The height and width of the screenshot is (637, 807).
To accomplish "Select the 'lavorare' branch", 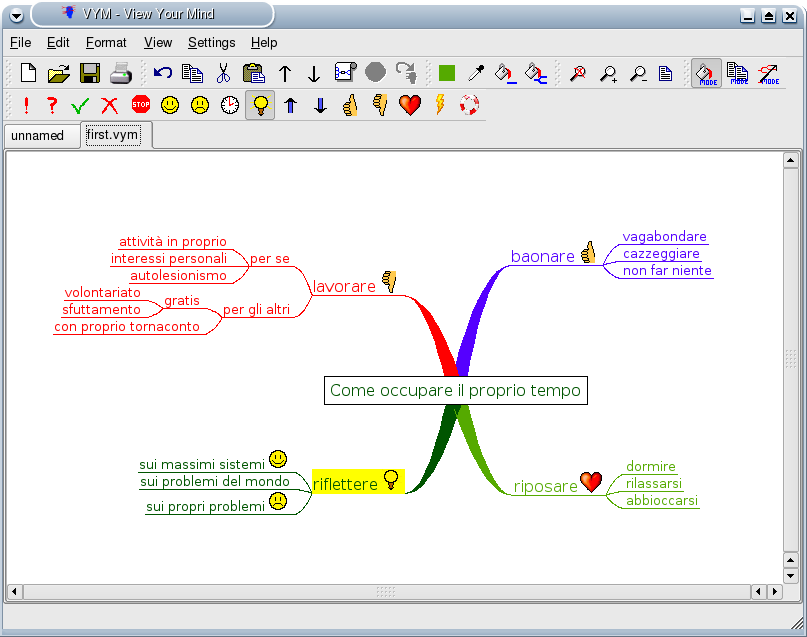I will (344, 286).
